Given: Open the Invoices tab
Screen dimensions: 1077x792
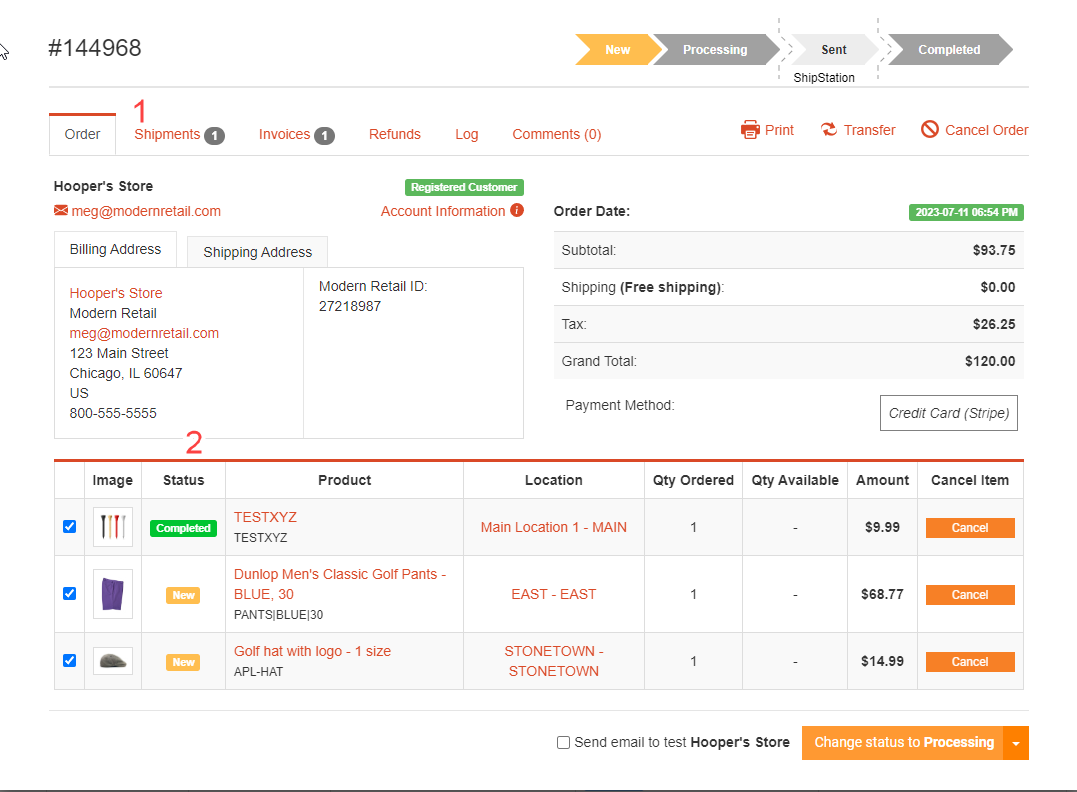Looking at the screenshot, I should pos(296,135).
